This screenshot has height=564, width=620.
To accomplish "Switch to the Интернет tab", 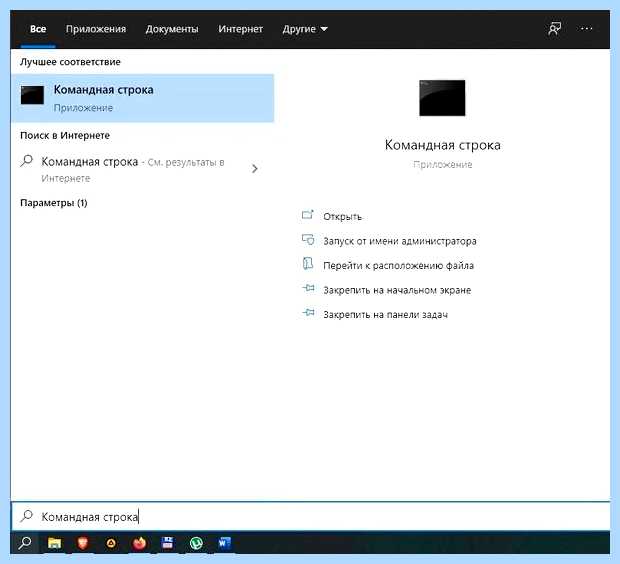I will [x=240, y=29].
